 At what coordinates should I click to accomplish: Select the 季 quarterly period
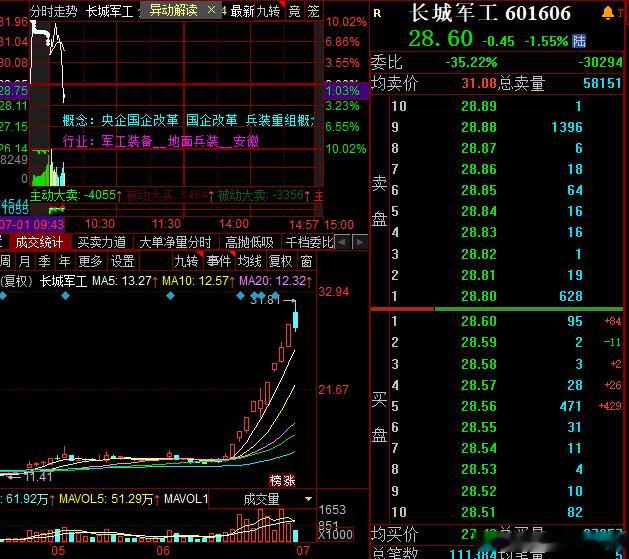pos(44,261)
